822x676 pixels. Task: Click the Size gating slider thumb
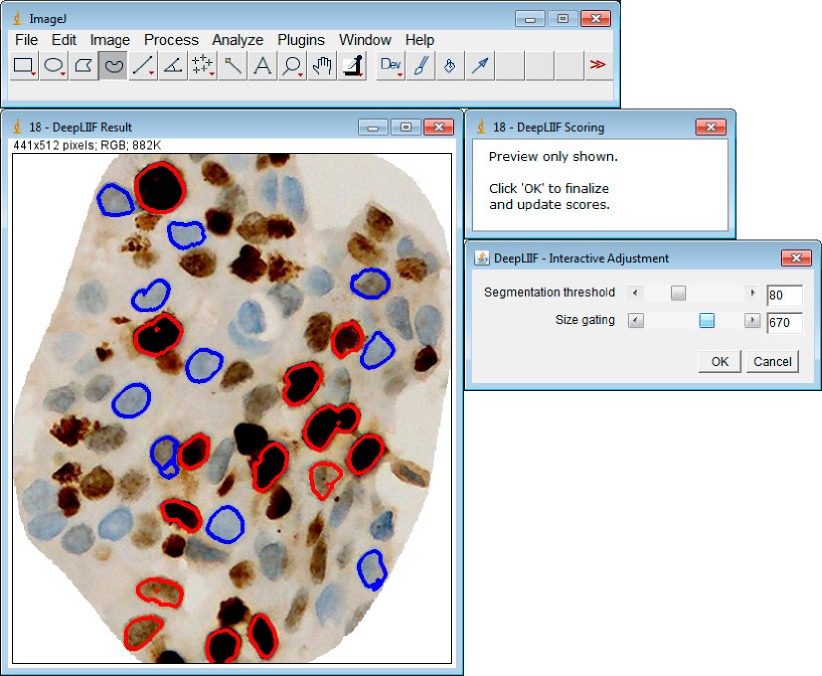(707, 321)
